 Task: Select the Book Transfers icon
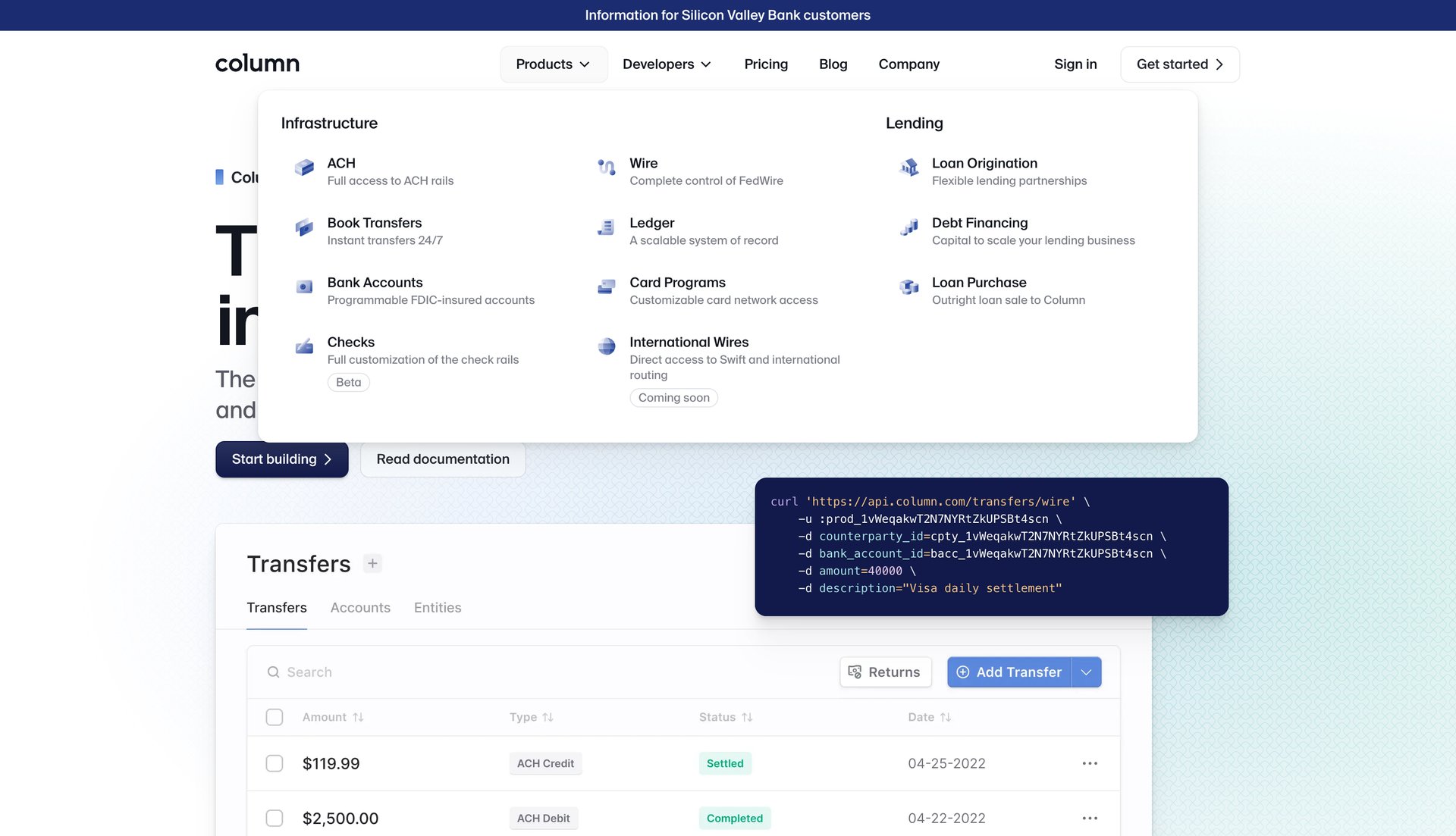[303, 227]
